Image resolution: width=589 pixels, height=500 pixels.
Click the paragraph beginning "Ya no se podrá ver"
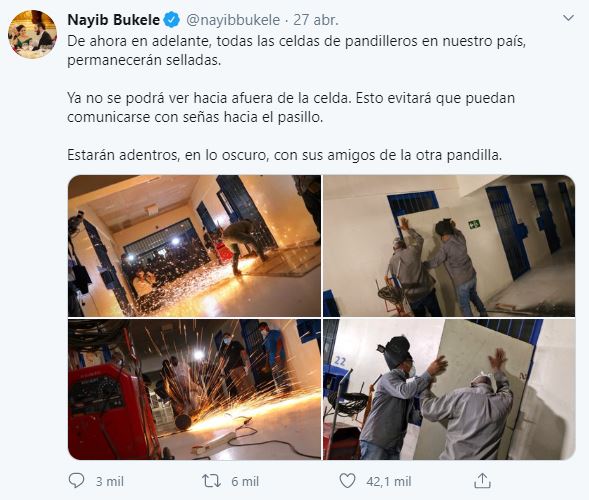pyautogui.click(x=291, y=107)
